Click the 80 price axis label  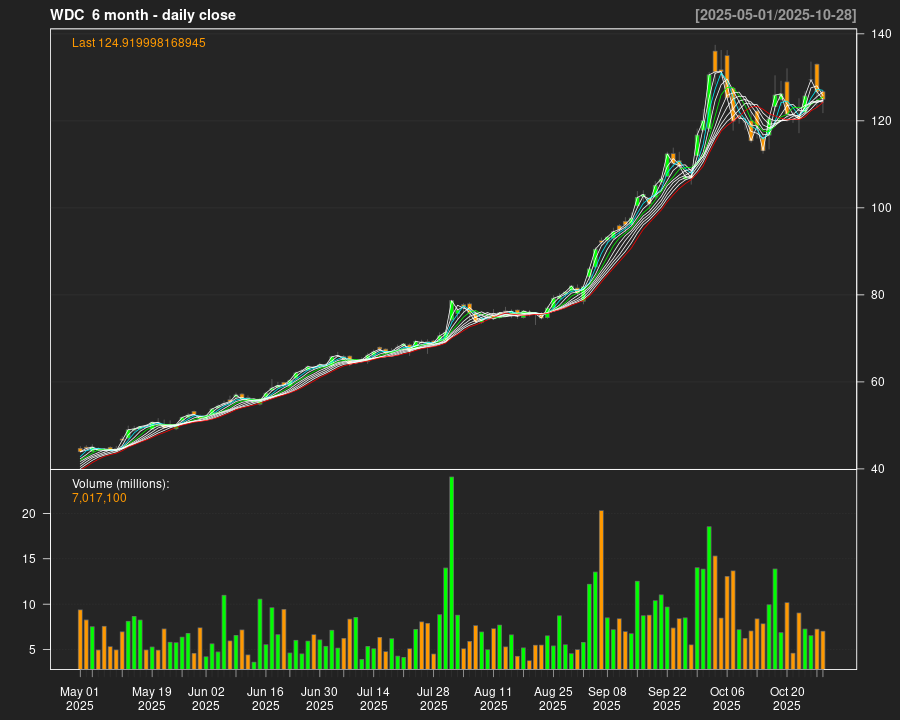coord(878,295)
